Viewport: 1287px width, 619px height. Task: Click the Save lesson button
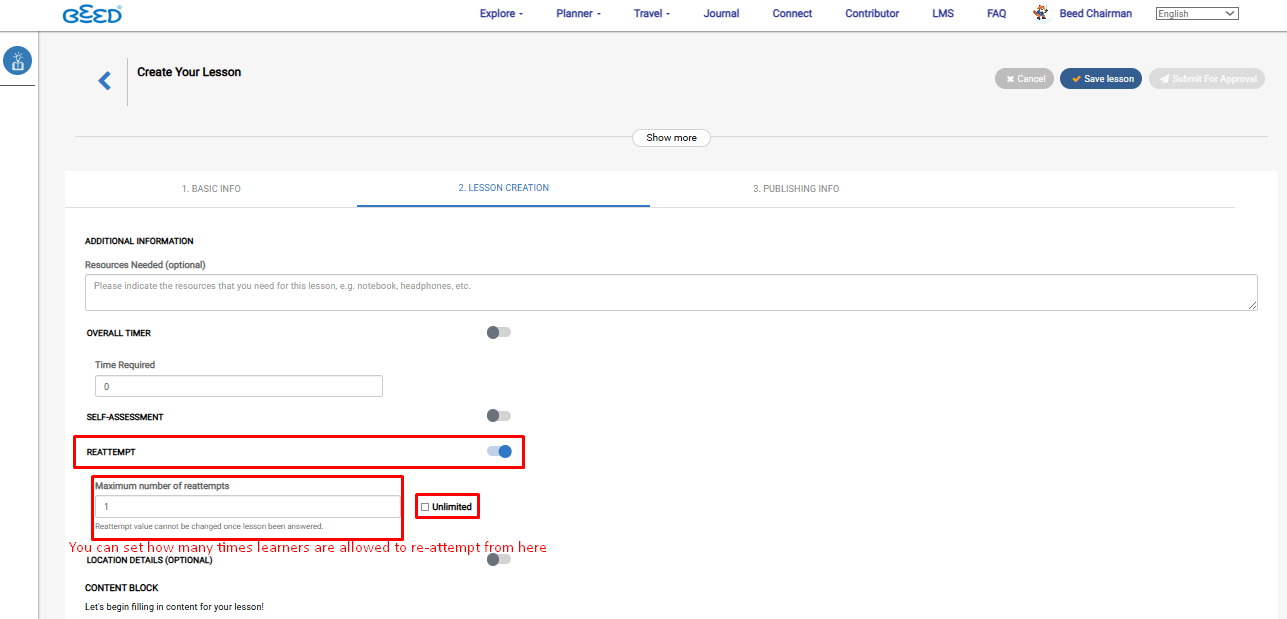(1101, 79)
